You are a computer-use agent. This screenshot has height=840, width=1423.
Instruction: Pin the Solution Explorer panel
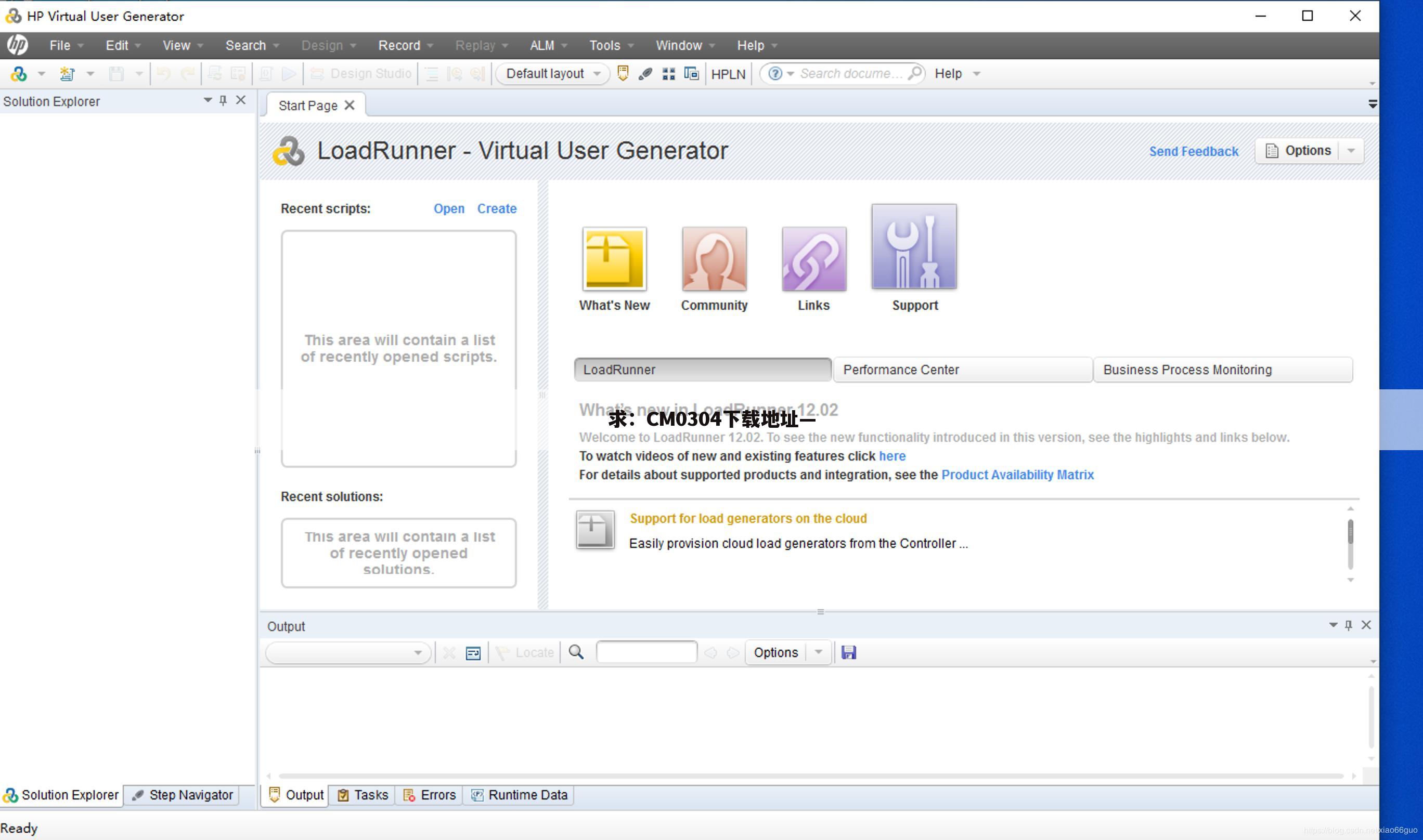point(223,100)
